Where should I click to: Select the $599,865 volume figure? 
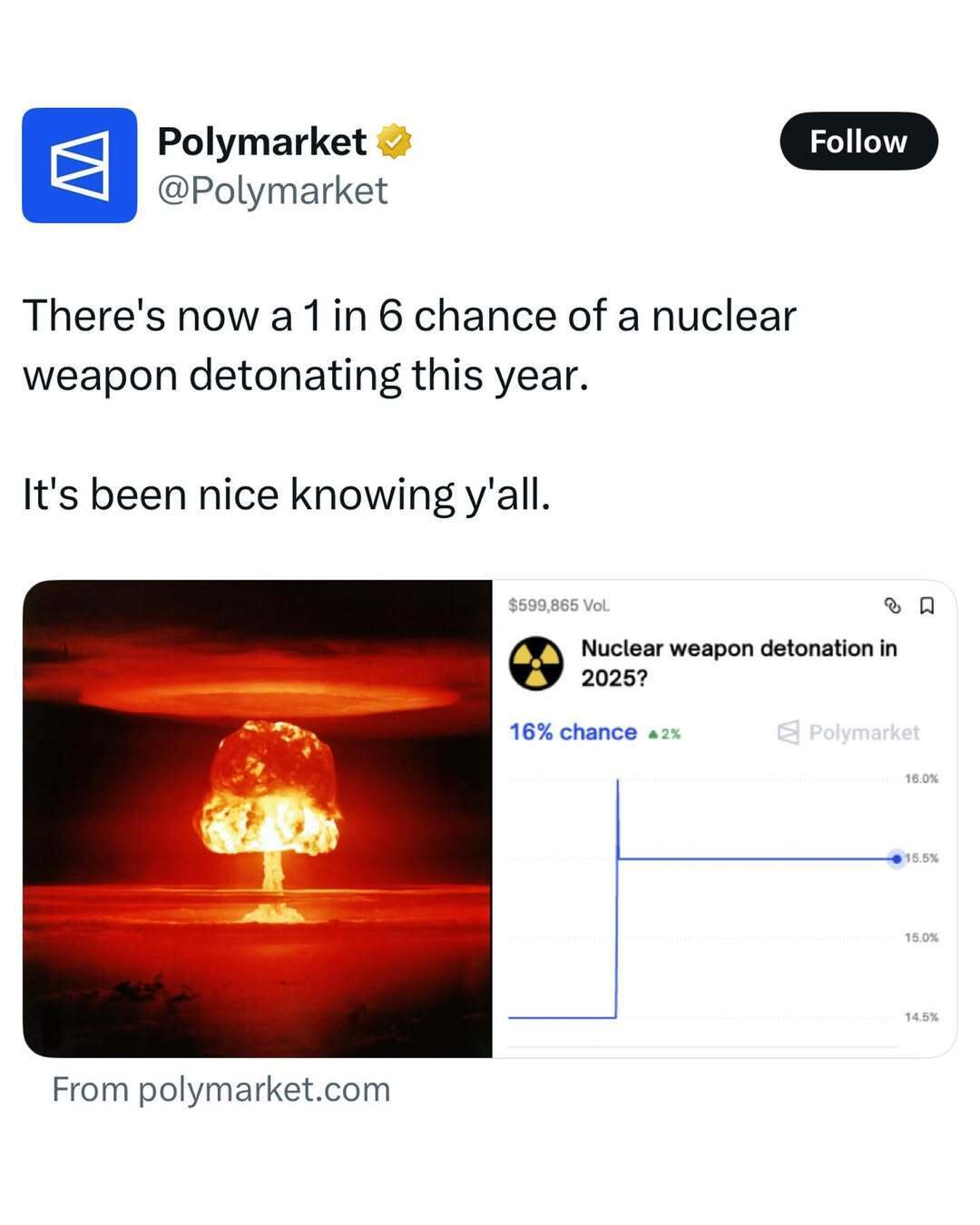(x=560, y=605)
